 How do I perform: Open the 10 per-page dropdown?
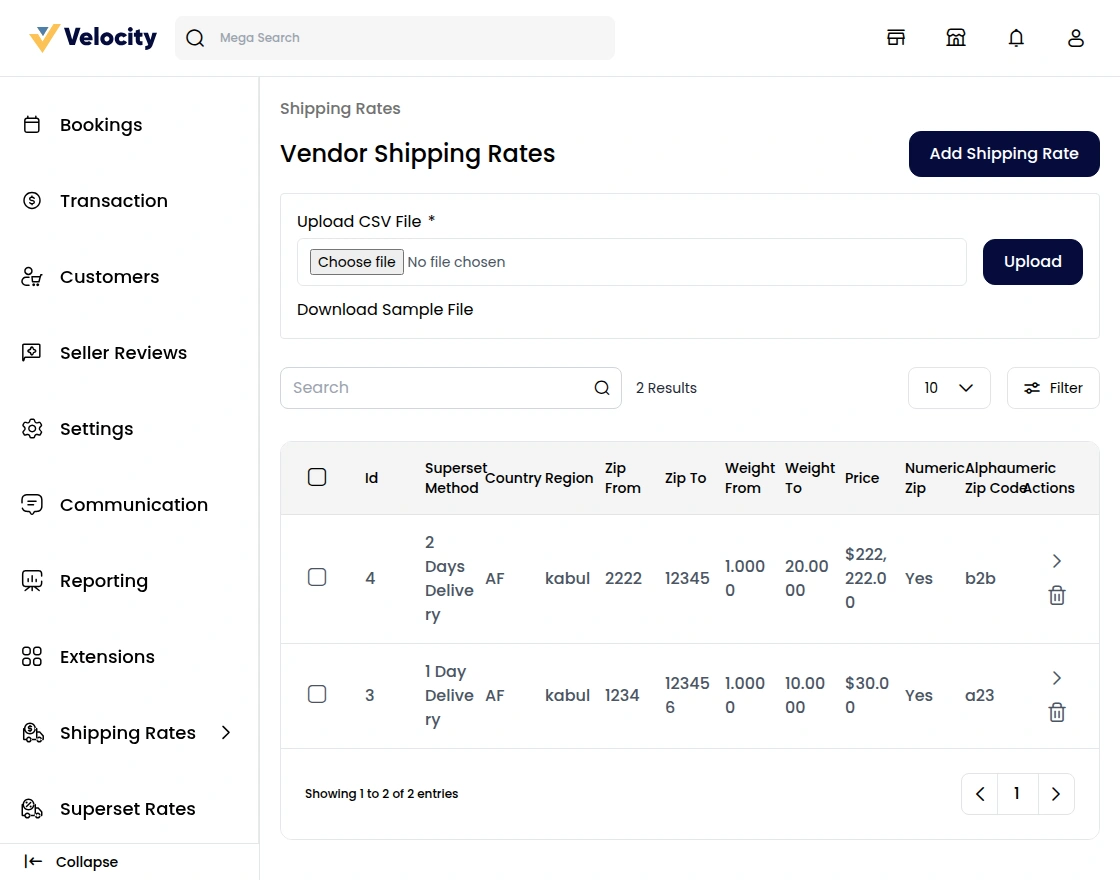(949, 388)
